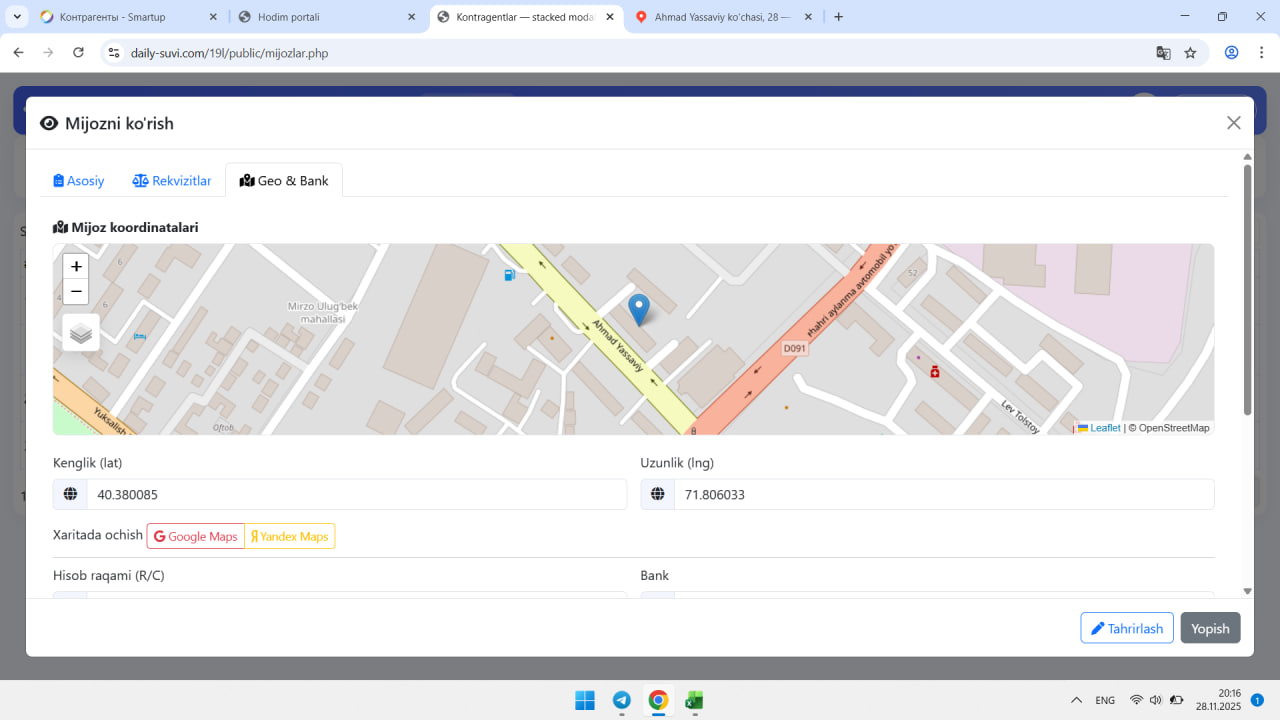Image resolution: width=1280 pixels, height=720 pixels.
Task: Open the Rekvizitlar tab
Action: pos(172,181)
